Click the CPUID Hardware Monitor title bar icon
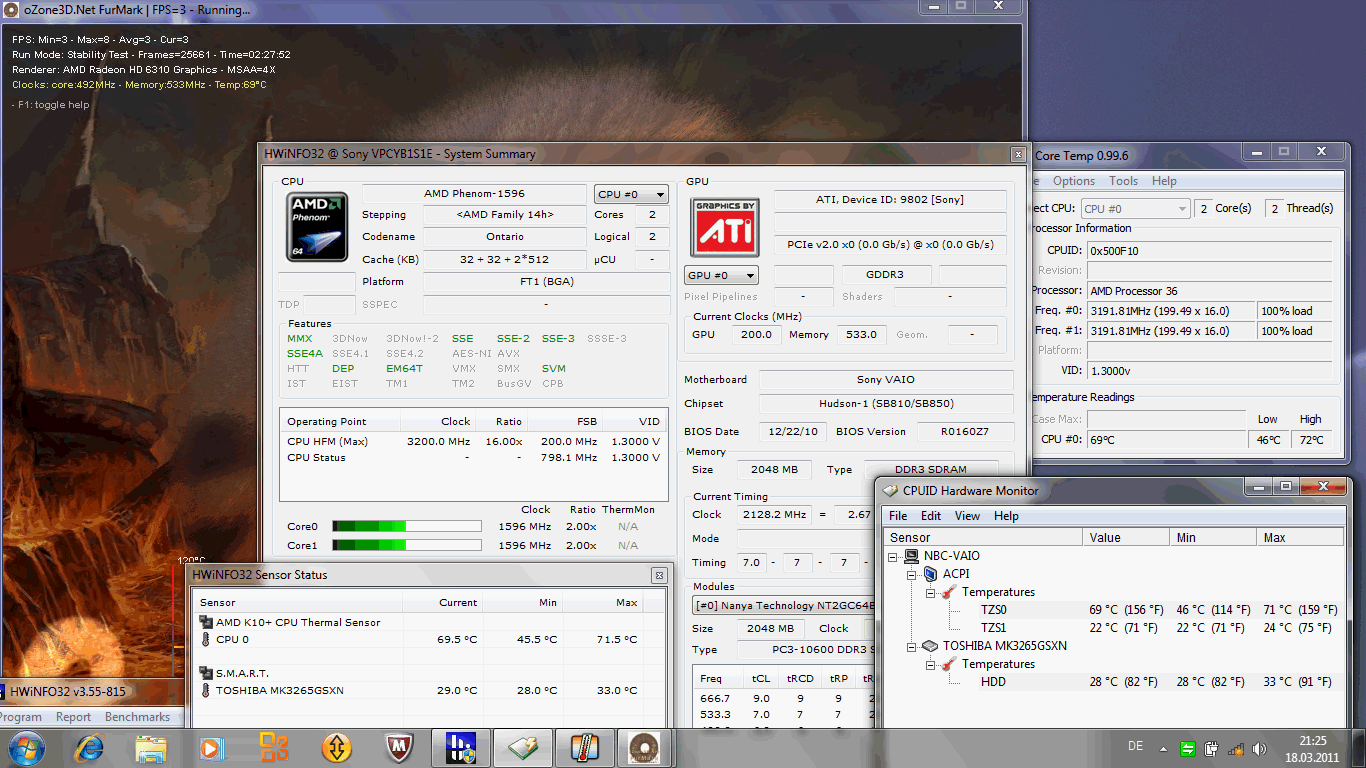1366x768 pixels. tap(889, 490)
